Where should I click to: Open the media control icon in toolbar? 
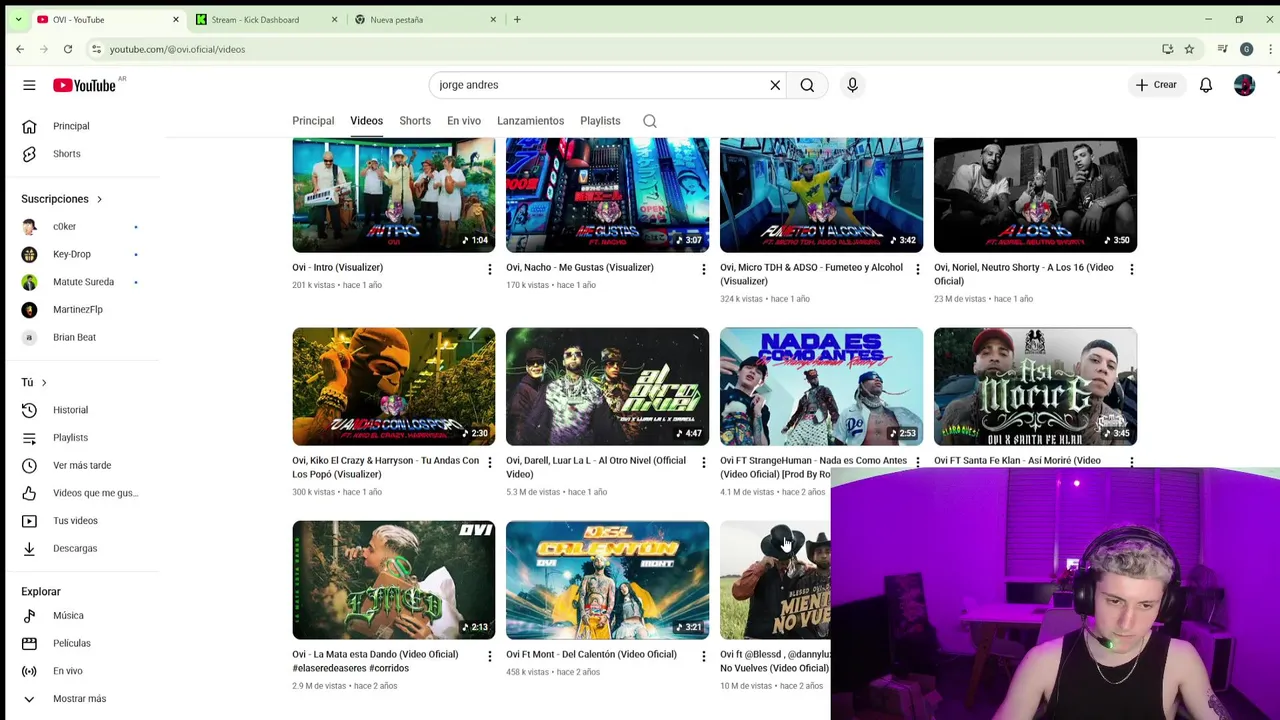coord(1222,49)
